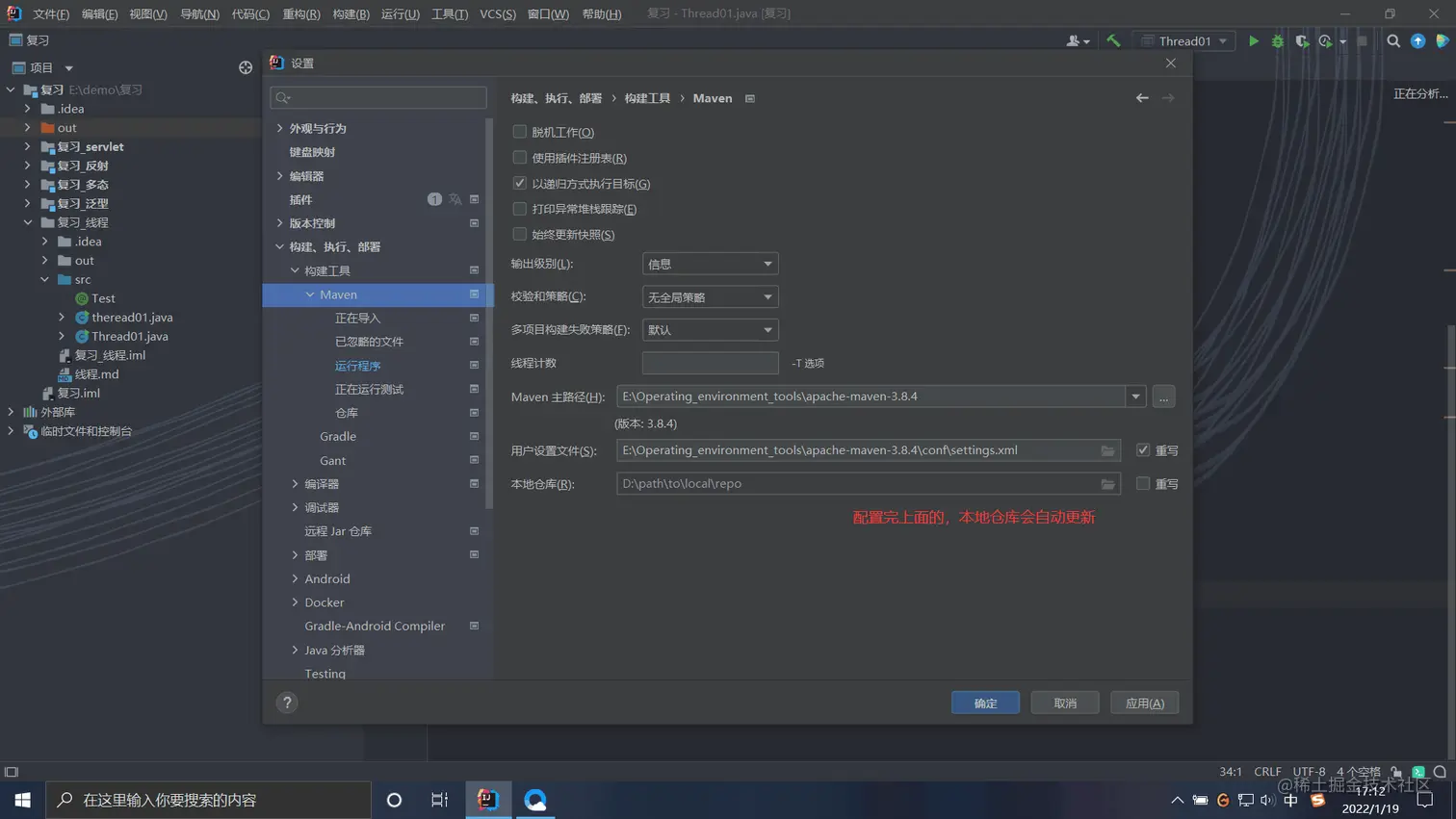This screenshot has height=819, width=1456.
Task: Click the settings search field
Action: pyautogui.click(x=378, y=98)
